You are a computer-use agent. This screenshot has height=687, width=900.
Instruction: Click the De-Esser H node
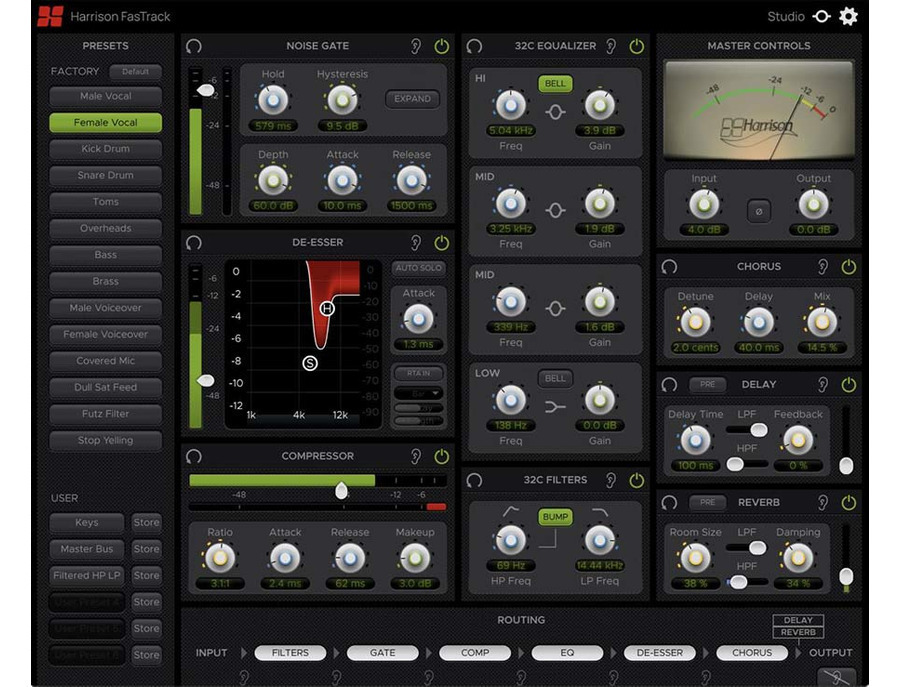point(327,309)
